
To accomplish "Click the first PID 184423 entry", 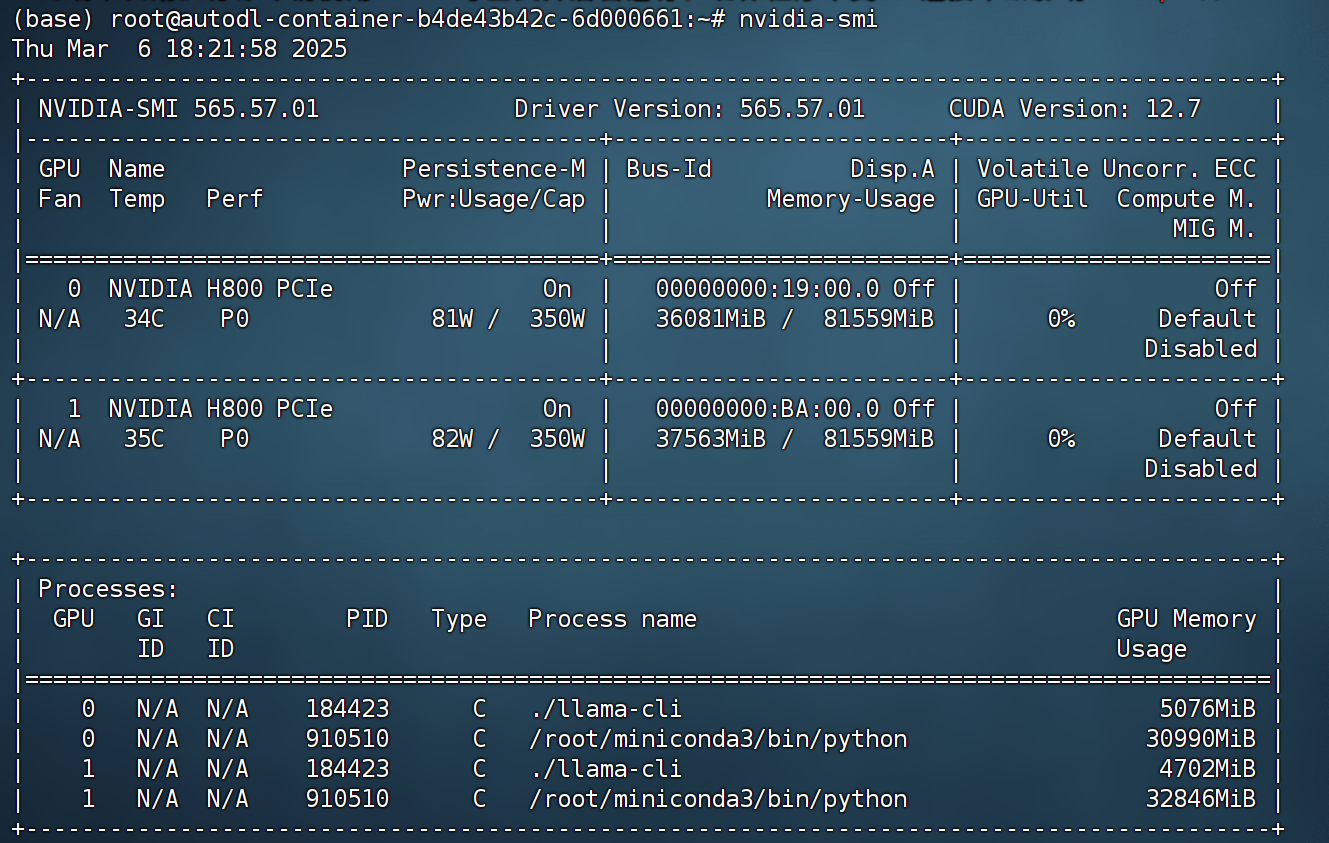I will coord(348,709).
